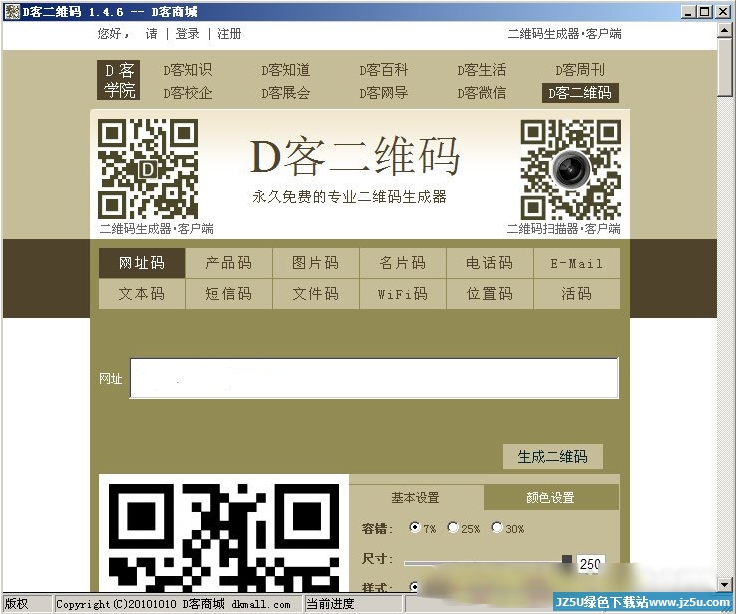The height and width of the screenshot is (614, 736).
Task: Select the 文件码 tab
Action: coord(315,294)
